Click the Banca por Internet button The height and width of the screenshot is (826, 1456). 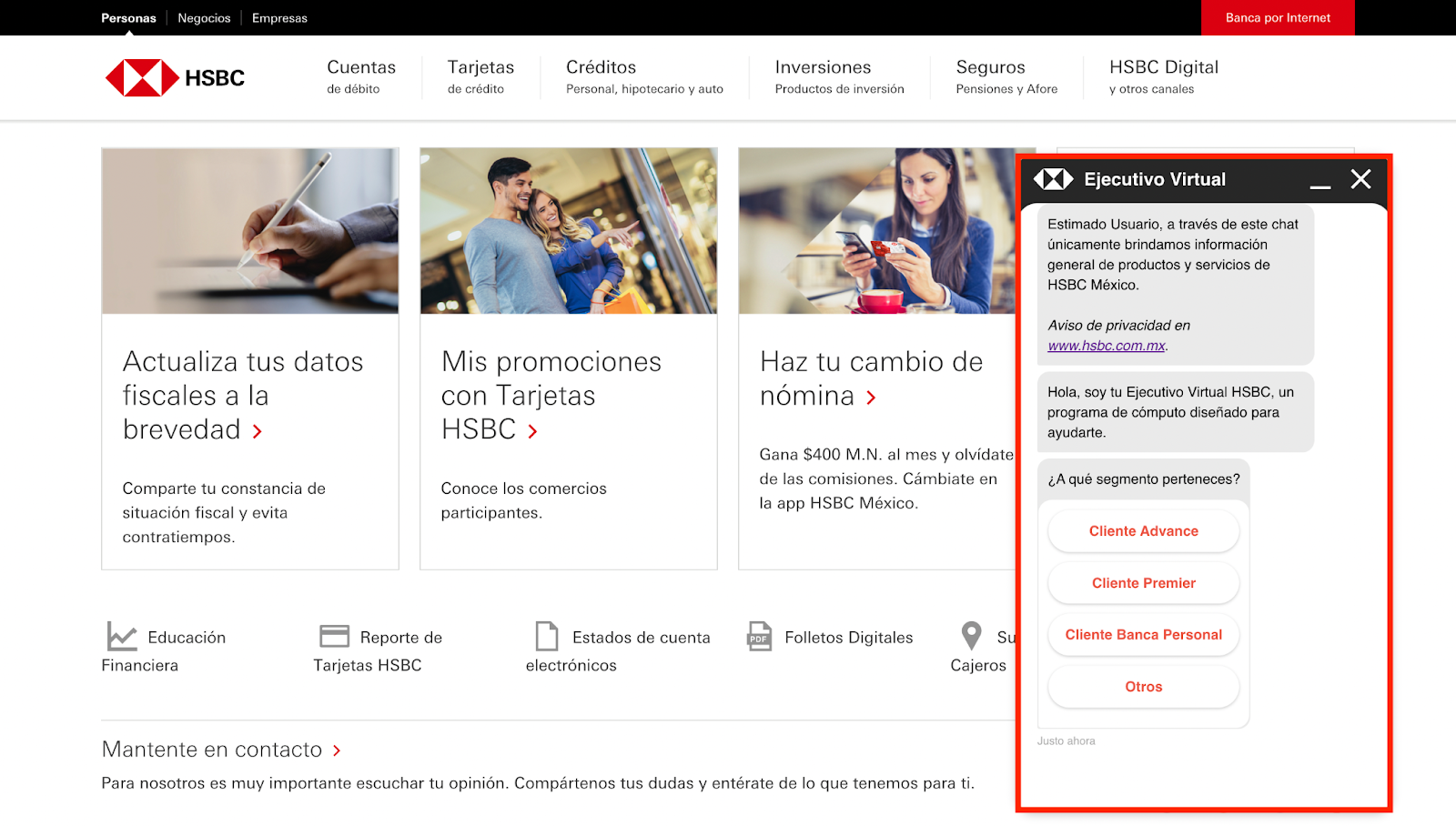coord(1277,18)
